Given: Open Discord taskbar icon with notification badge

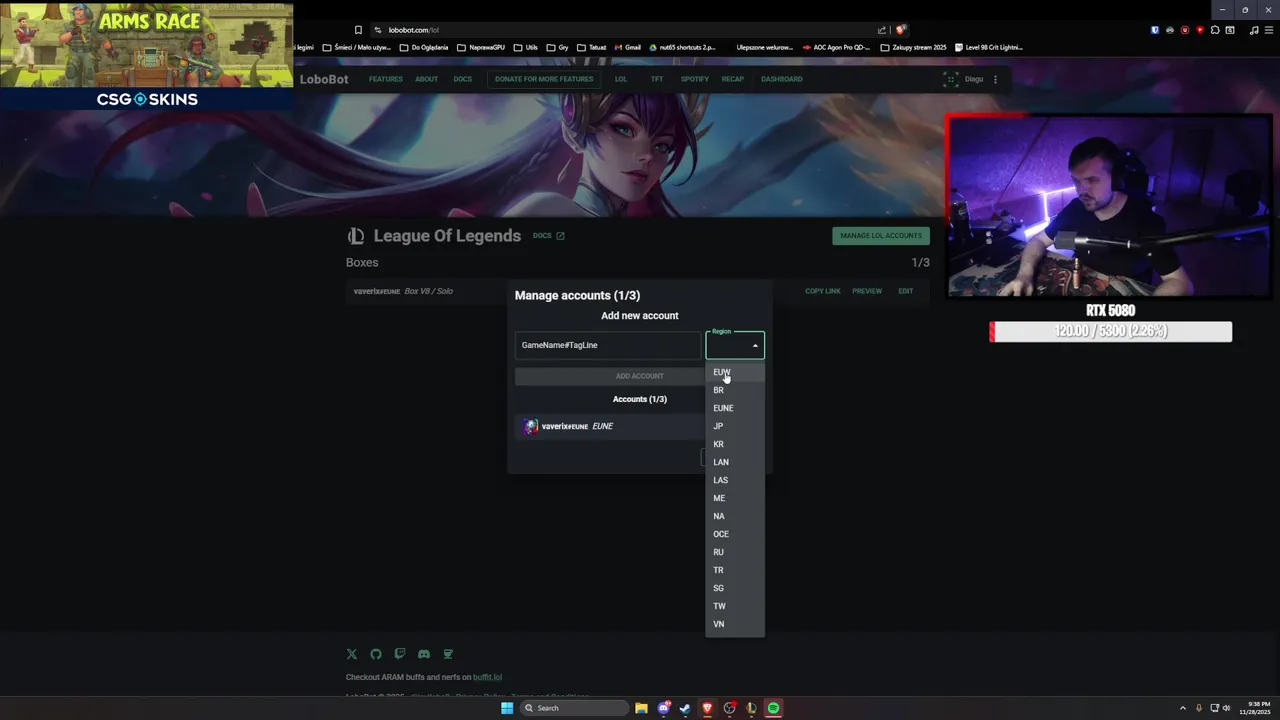Looking at the screenshot, I should (663, 708).
